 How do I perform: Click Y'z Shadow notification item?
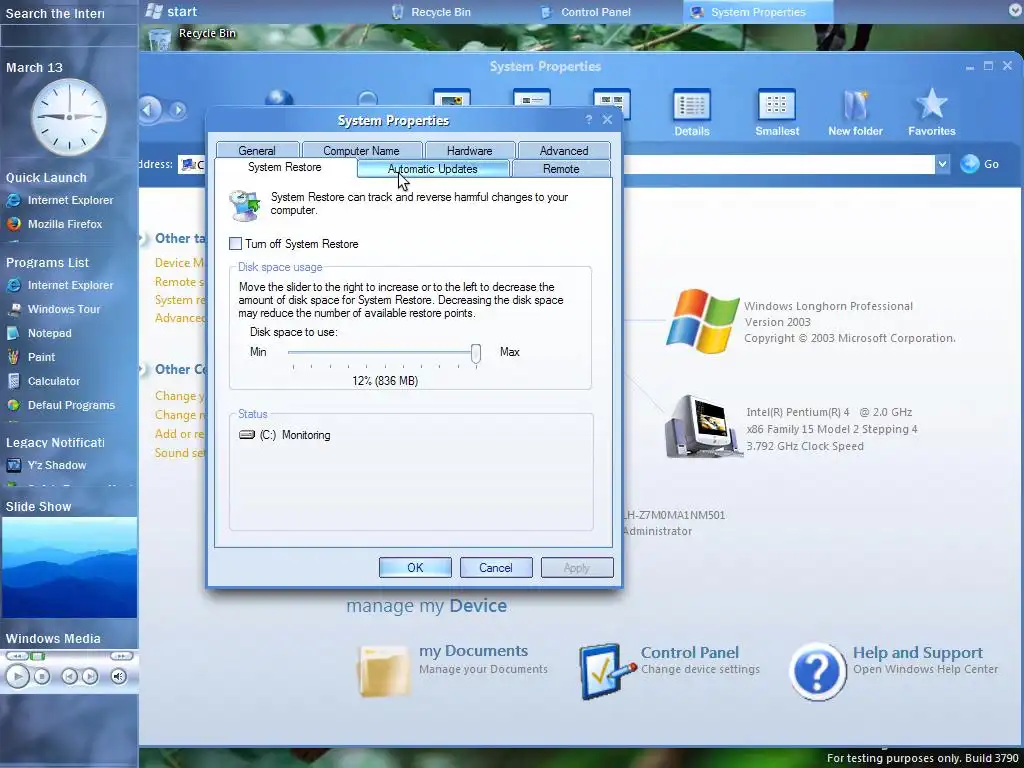tap(46, 465)
